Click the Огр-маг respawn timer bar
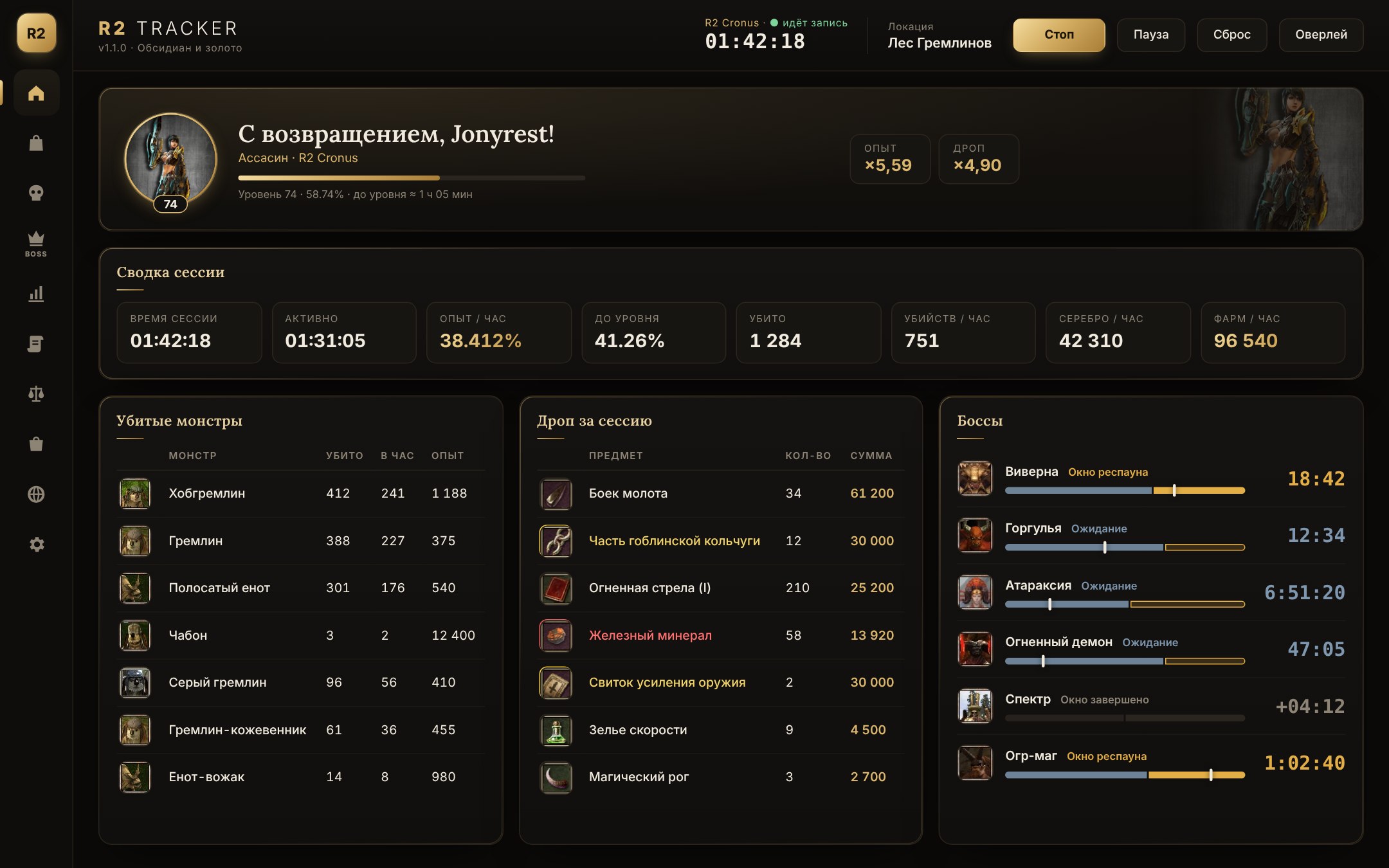This screenshot has height=868, width=1389. pyautogui.click(x=1125, y=775)
